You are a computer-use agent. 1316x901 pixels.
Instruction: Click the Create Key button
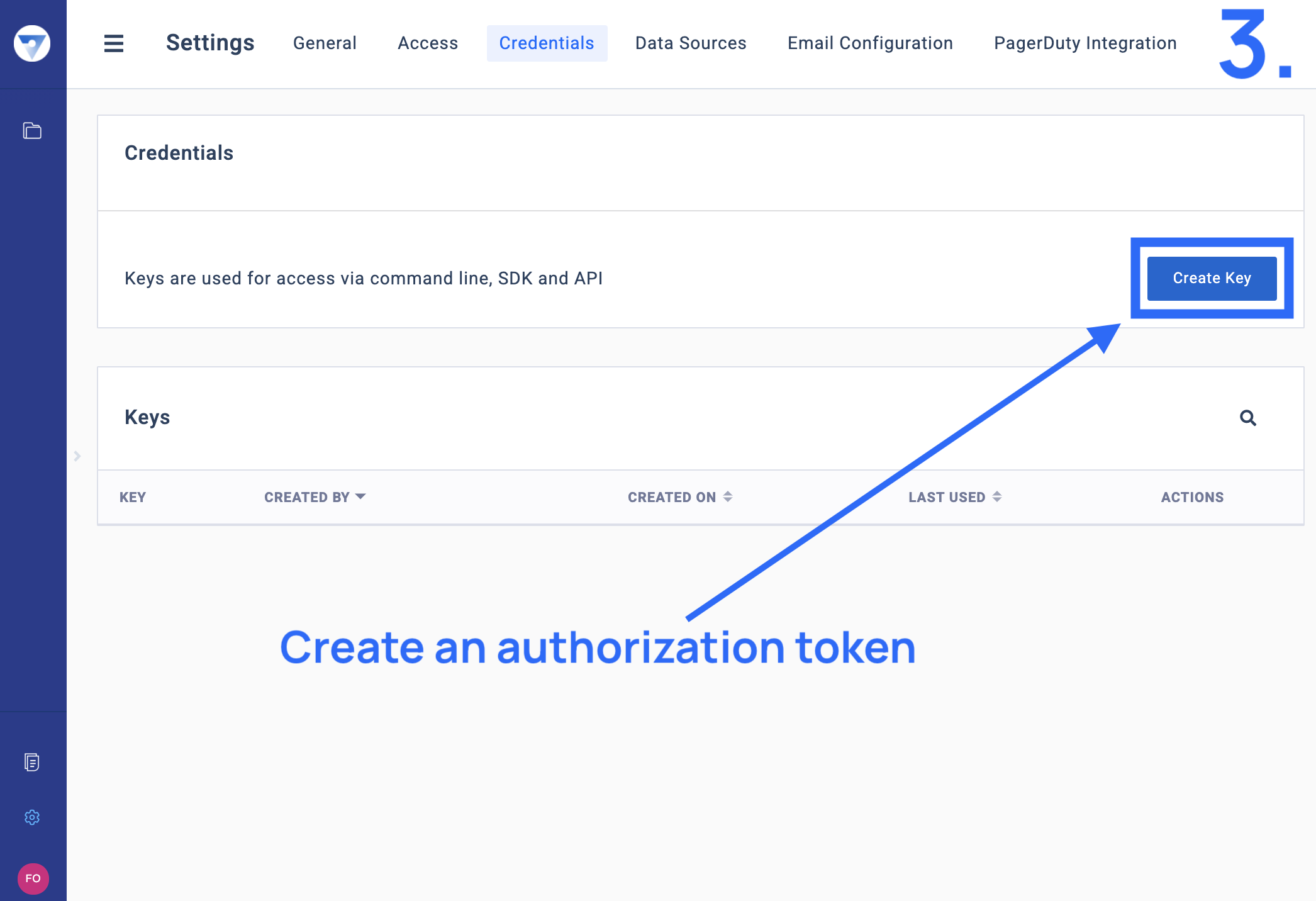tap(1212, 278)
